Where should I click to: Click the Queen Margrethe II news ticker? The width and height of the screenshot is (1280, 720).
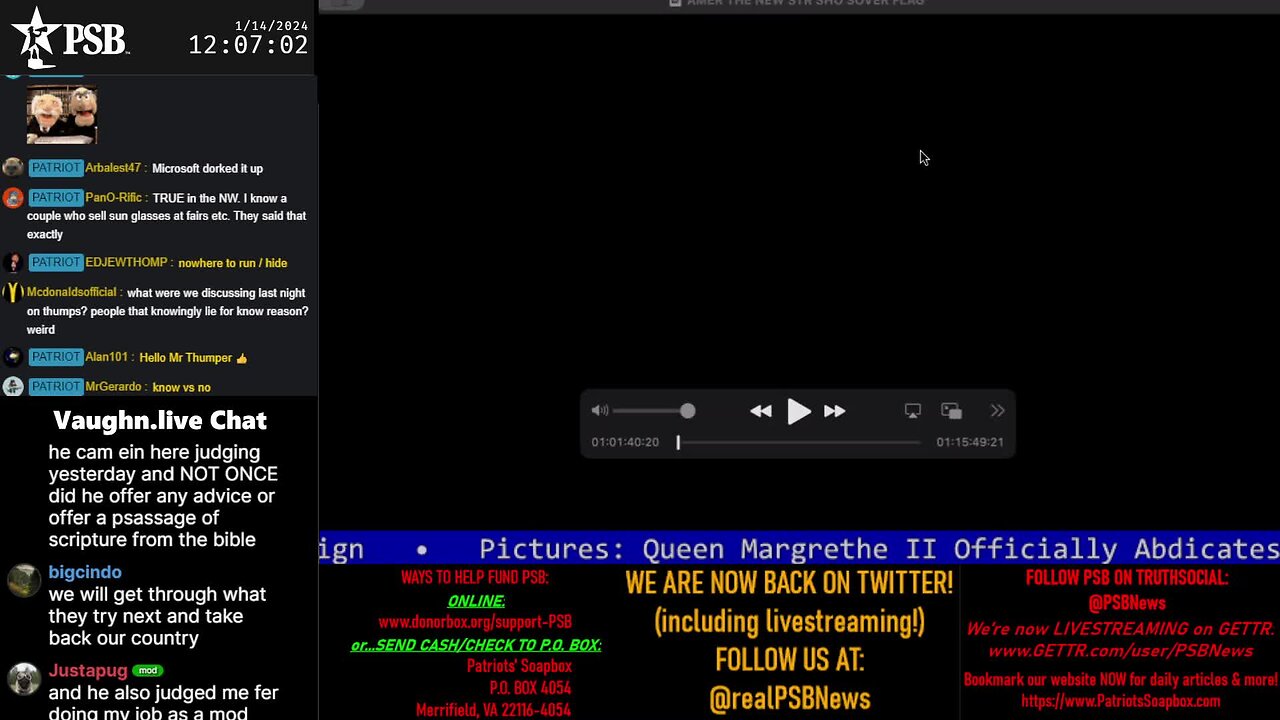point(798,549)
